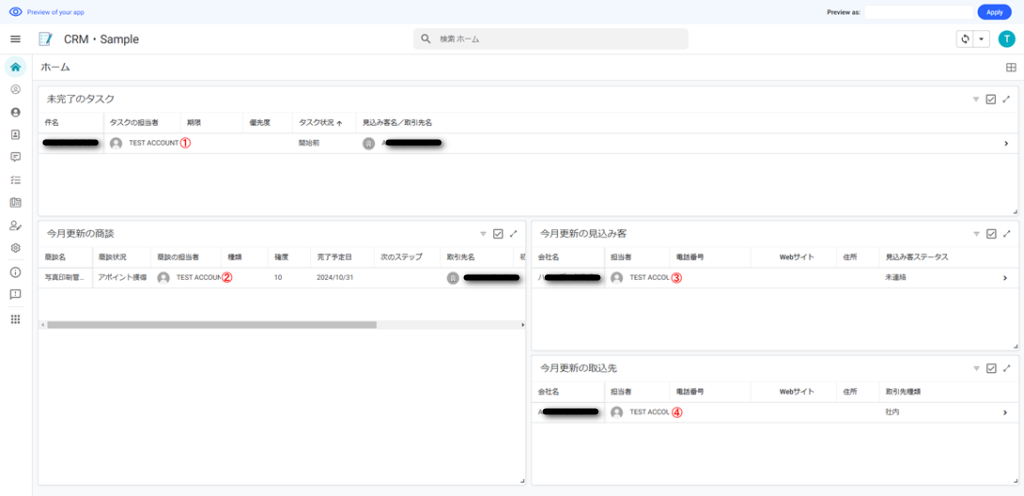Click the sync refresh icon

click(965, 39)
